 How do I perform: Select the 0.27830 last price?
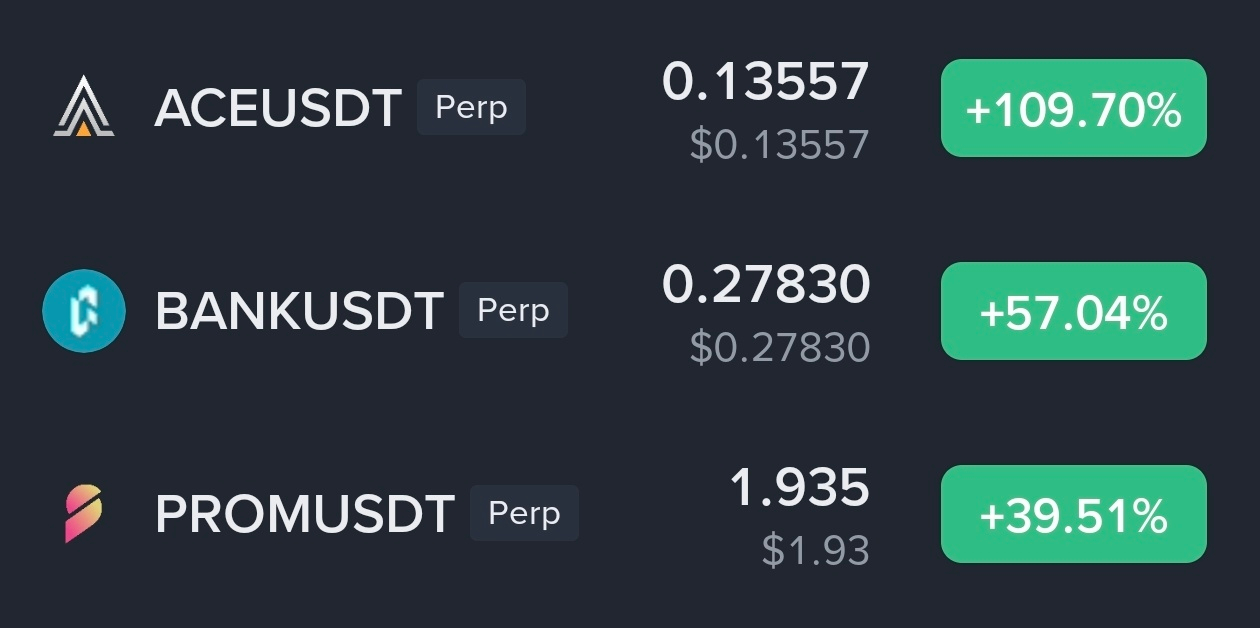pyautogui.click(x=766, y=285)
